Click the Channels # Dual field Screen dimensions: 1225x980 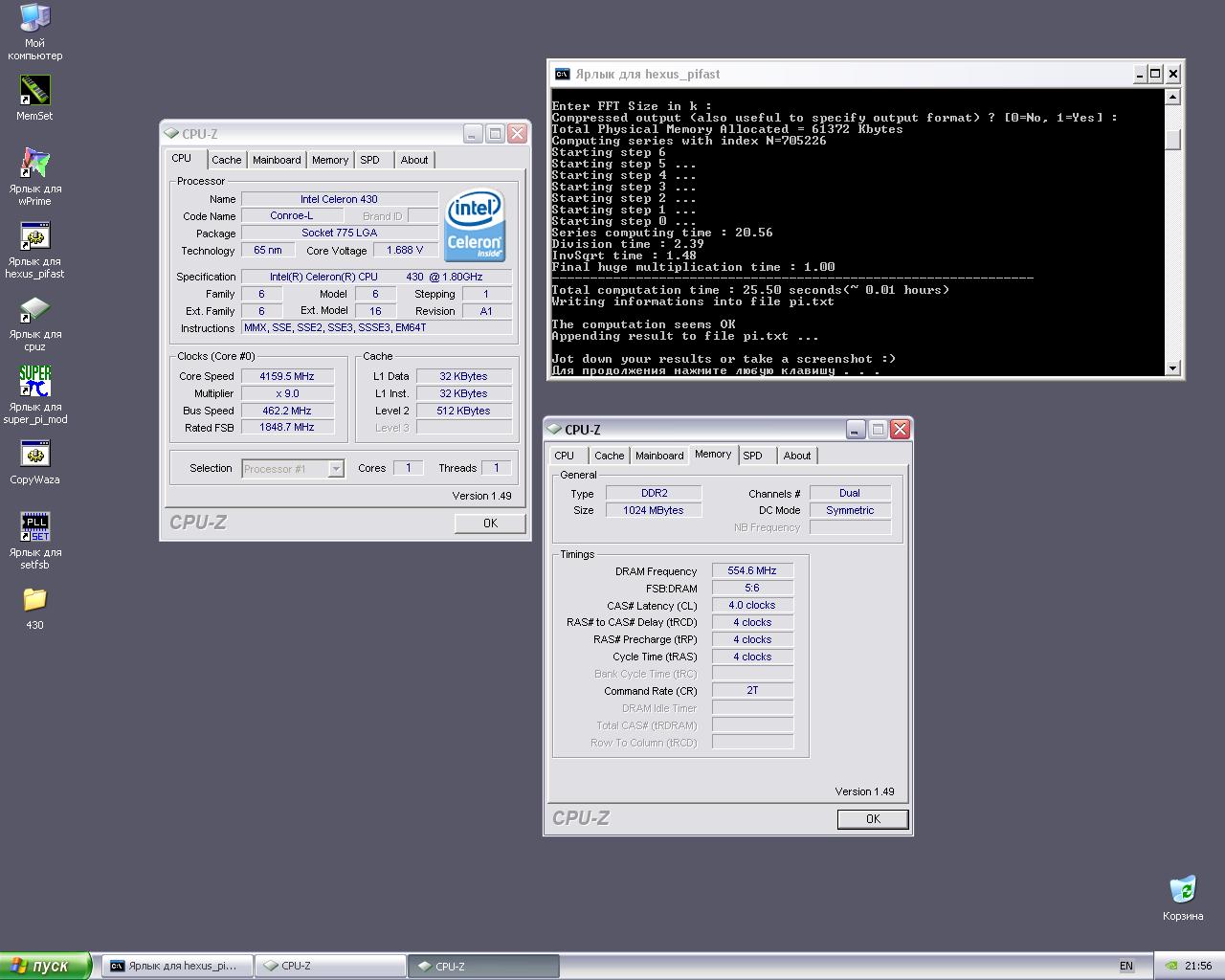click(x=850, y=493)
